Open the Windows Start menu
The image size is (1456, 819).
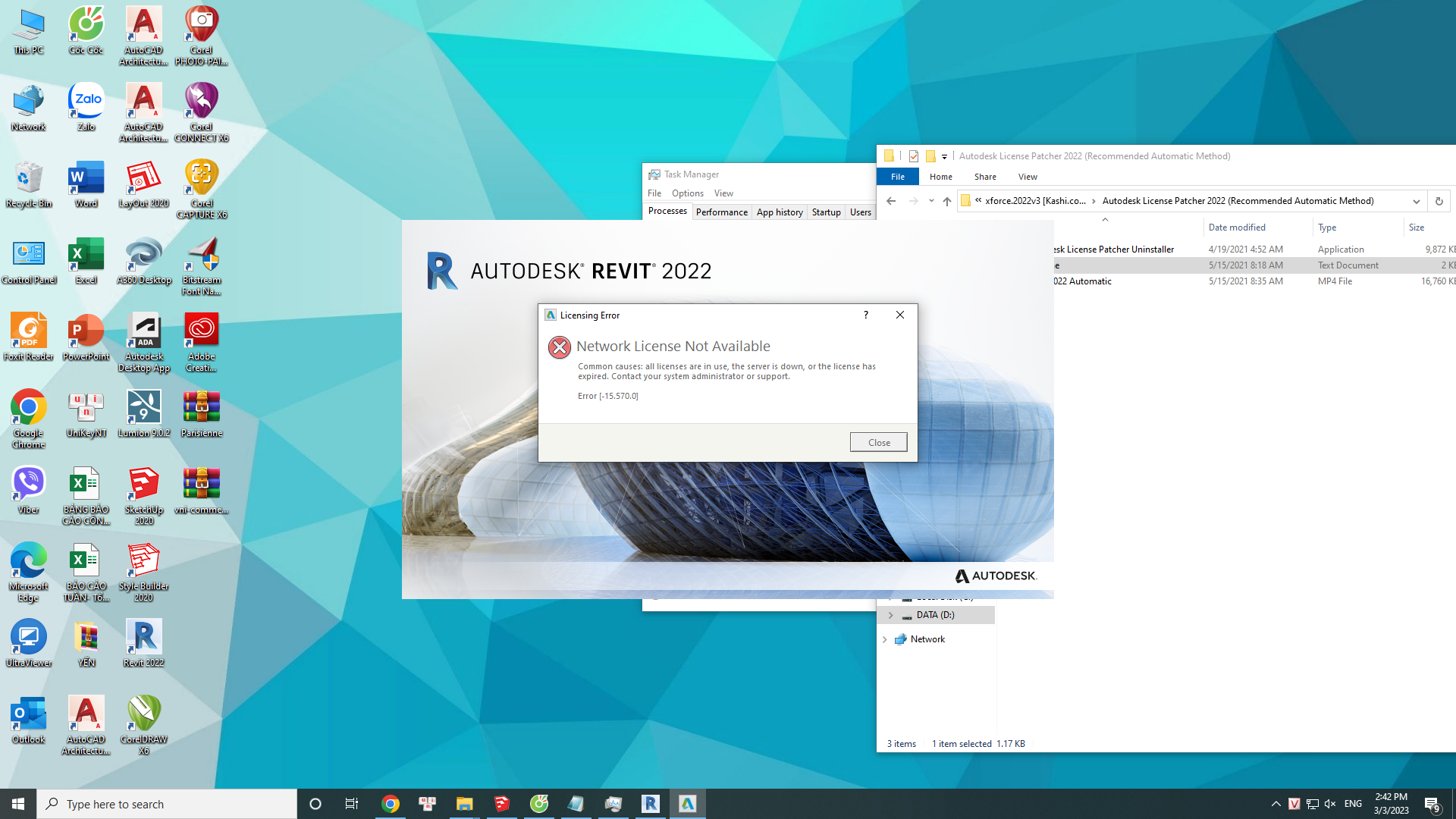click(x=18, y=804)
